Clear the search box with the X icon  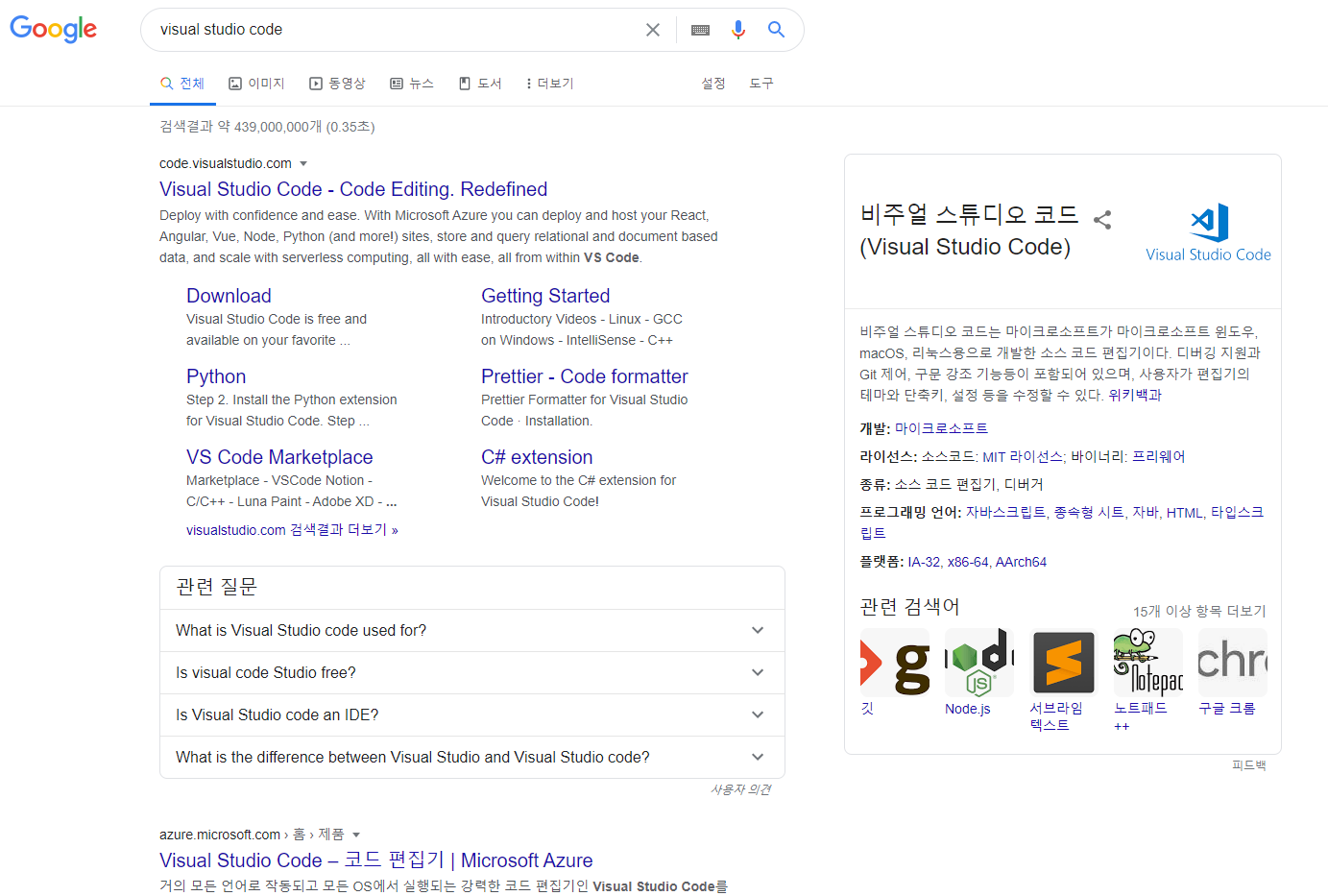[x=653, y=30]
